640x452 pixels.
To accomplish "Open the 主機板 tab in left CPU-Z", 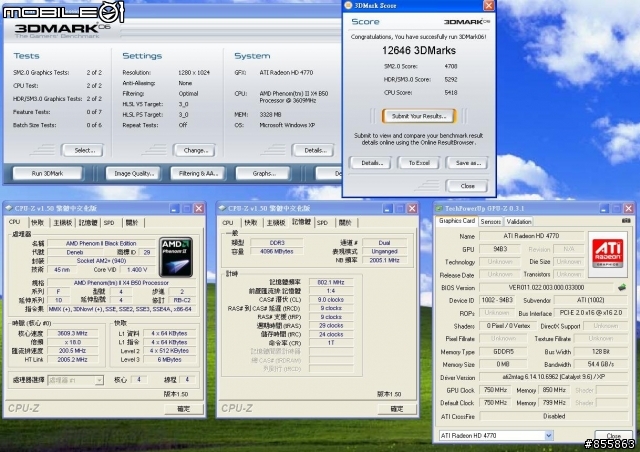I will pyautogui.click(x=62, y=223).
